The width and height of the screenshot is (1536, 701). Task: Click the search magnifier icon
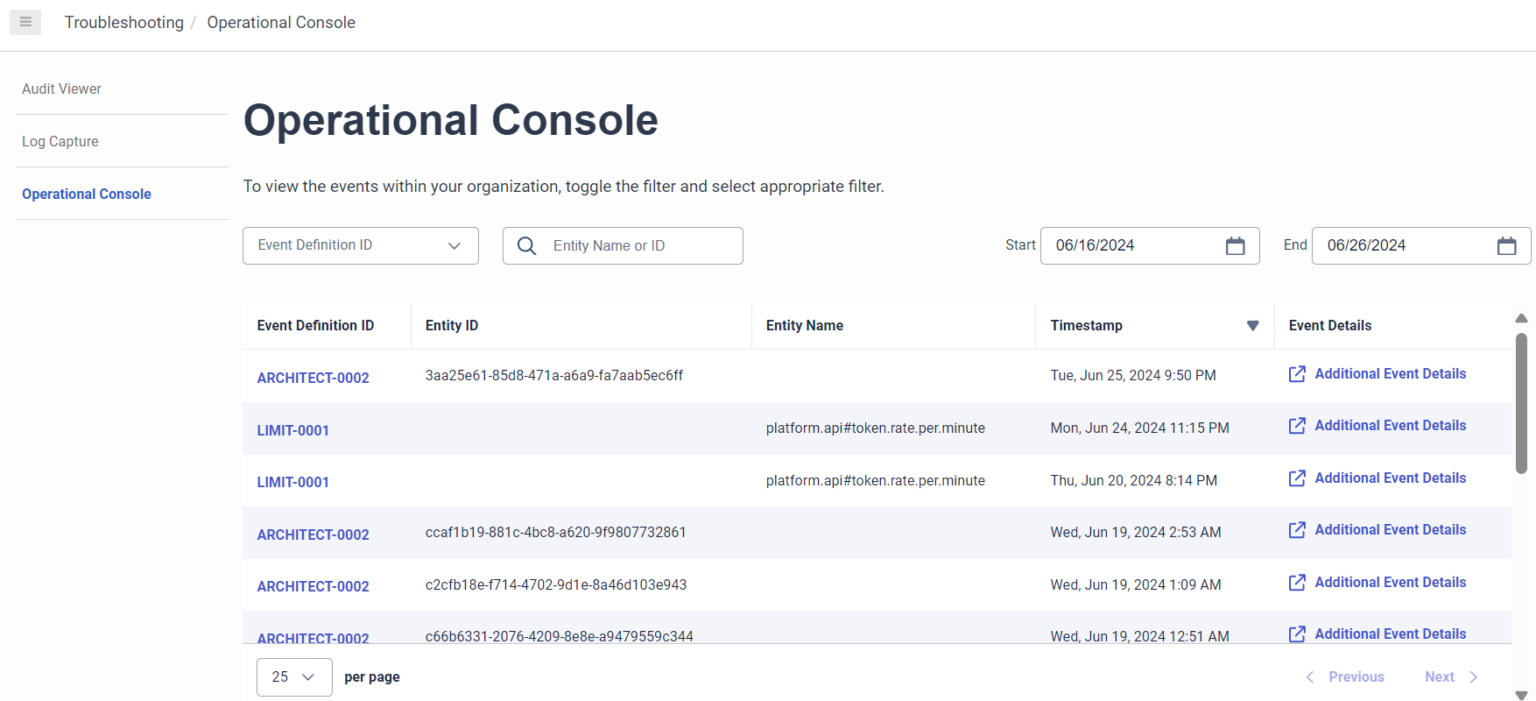pos(527,245)
